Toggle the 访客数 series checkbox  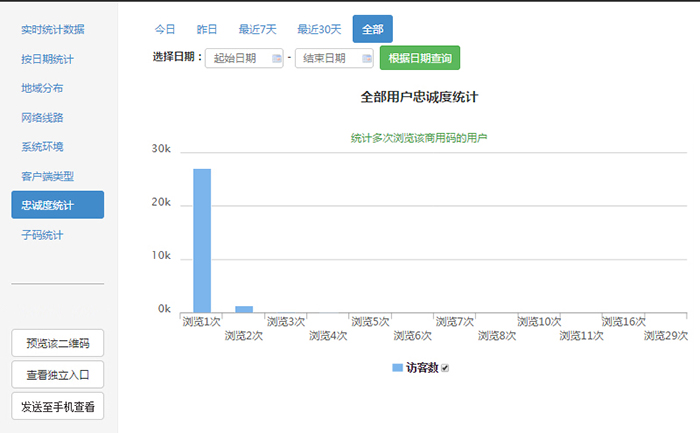point(446,368)
